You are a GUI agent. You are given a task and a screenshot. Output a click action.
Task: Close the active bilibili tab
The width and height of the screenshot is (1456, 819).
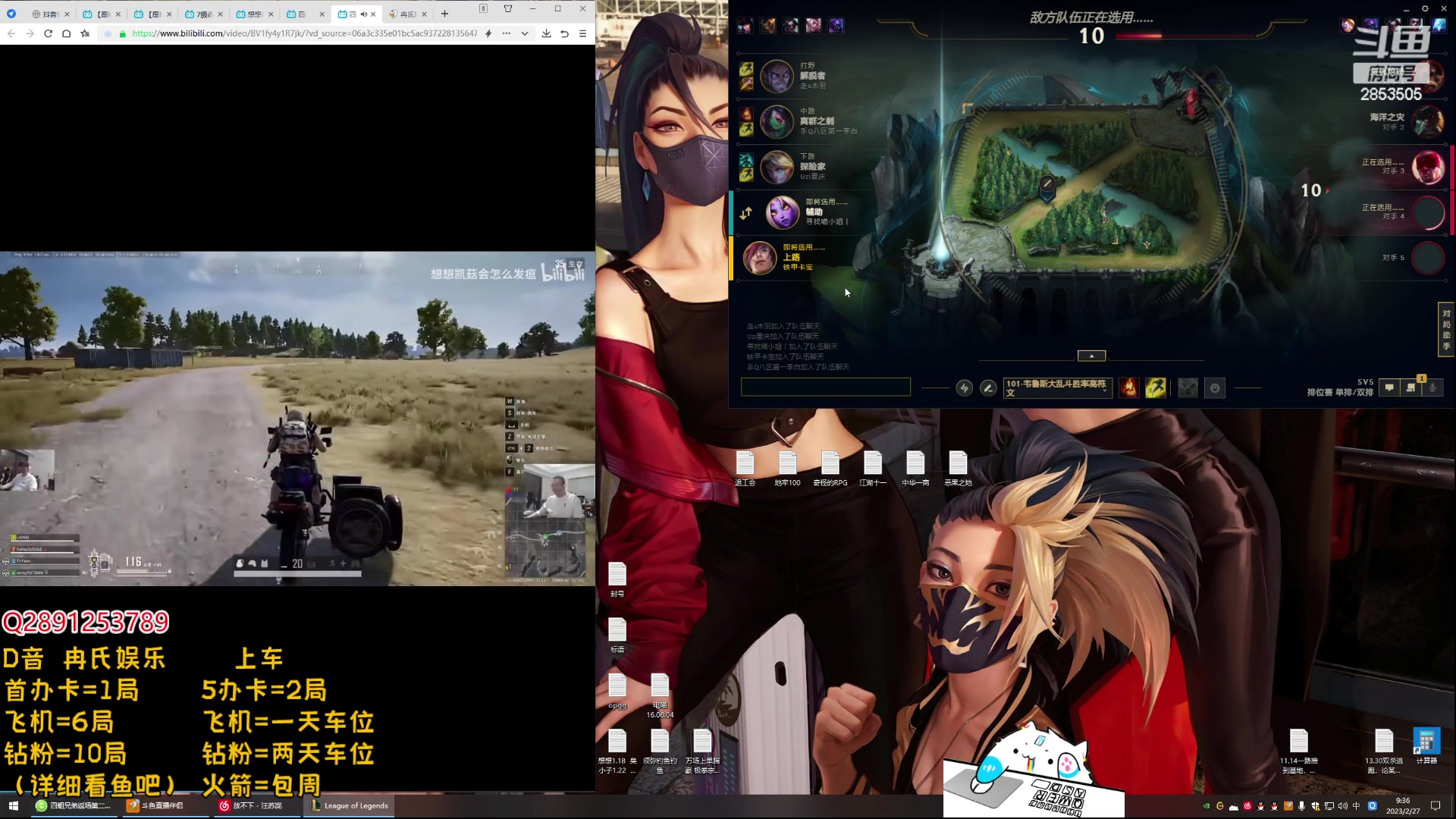click(373, 14)
